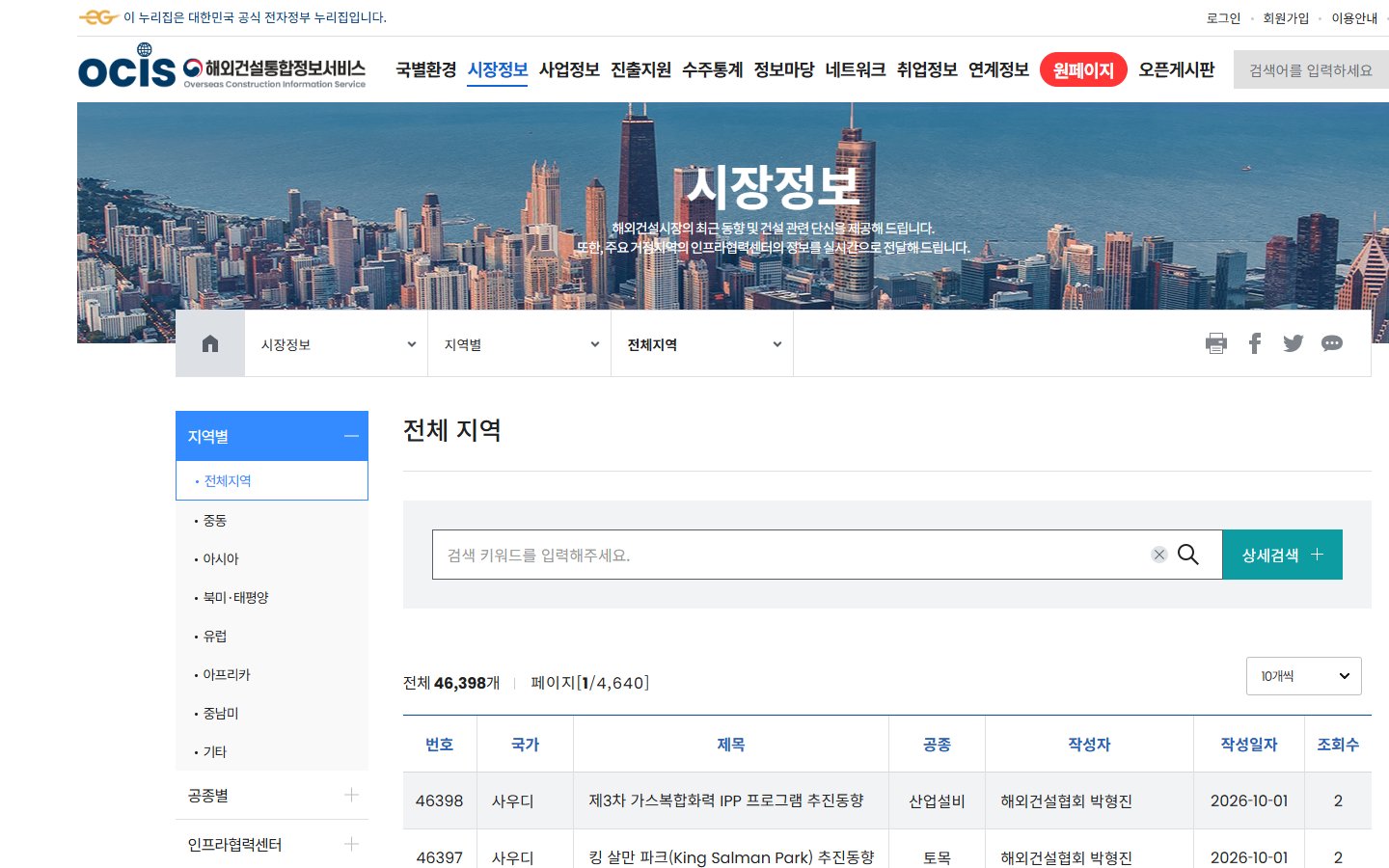Share on Twitter
This screenshot has width=1389, height=868.
[x=1294, y=343]
